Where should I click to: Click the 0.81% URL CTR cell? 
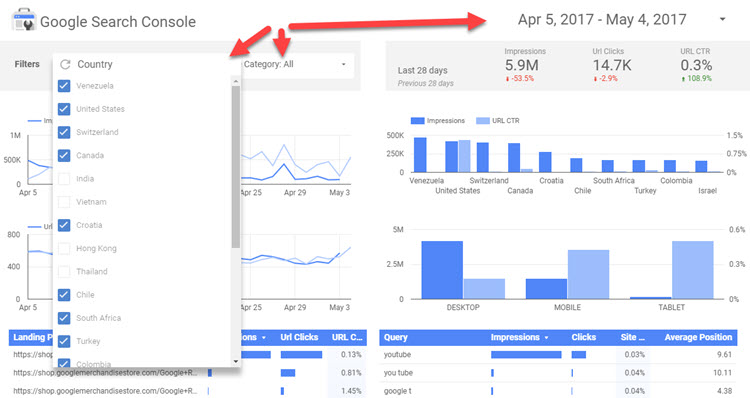pos(351,373)
